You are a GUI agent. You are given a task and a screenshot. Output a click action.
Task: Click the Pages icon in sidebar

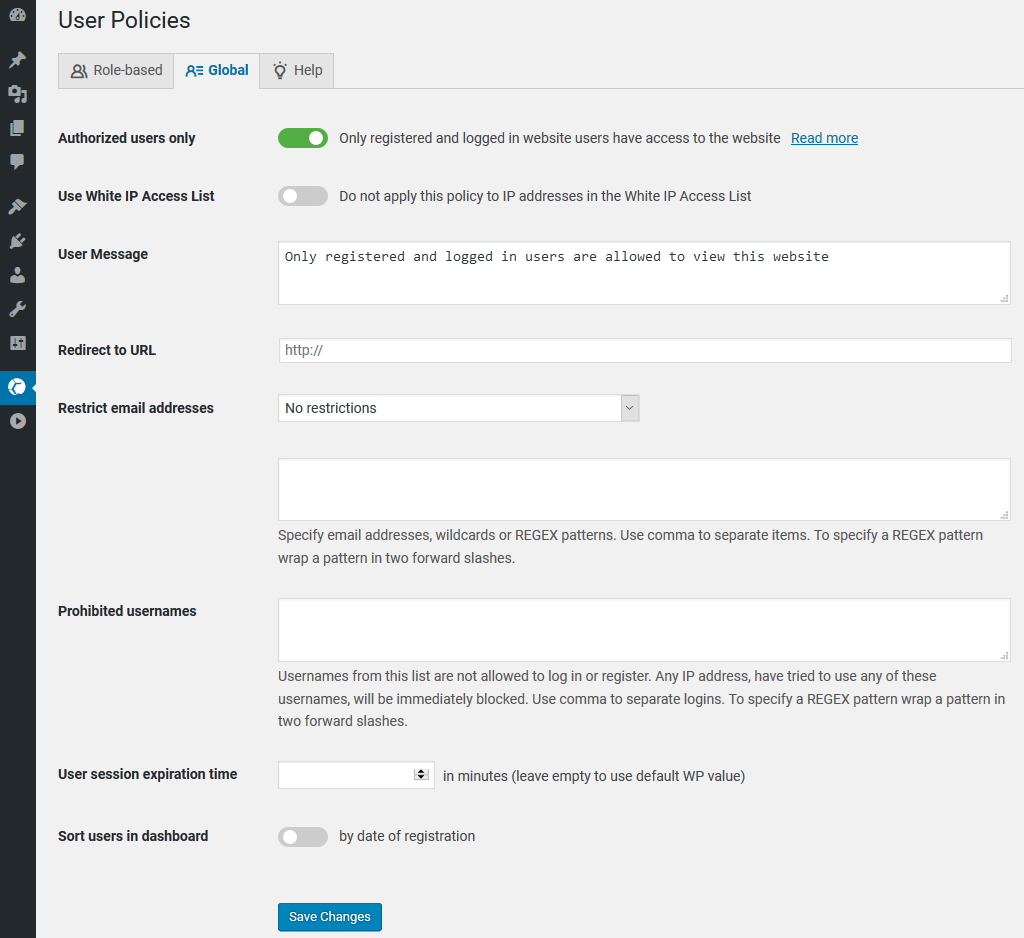click(17, 128)
